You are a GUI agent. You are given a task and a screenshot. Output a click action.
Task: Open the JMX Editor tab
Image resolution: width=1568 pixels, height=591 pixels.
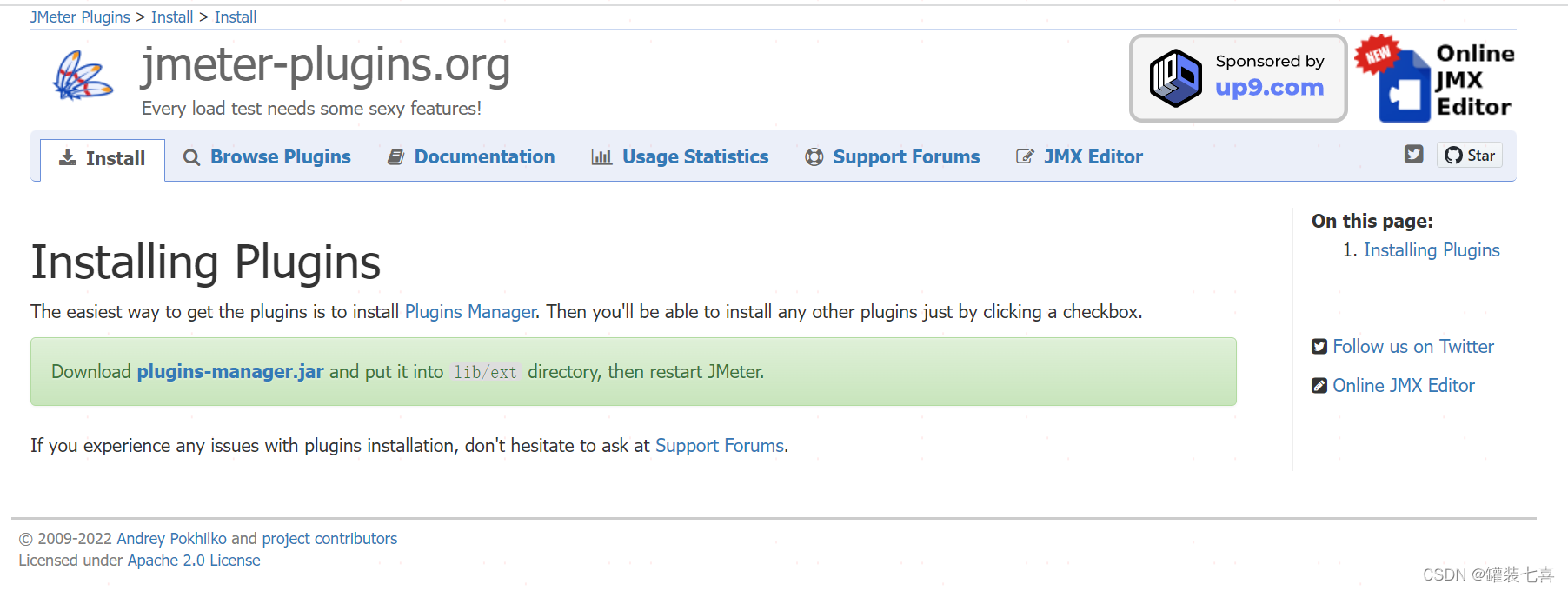pyautogui.click(x=1080, y=157)
